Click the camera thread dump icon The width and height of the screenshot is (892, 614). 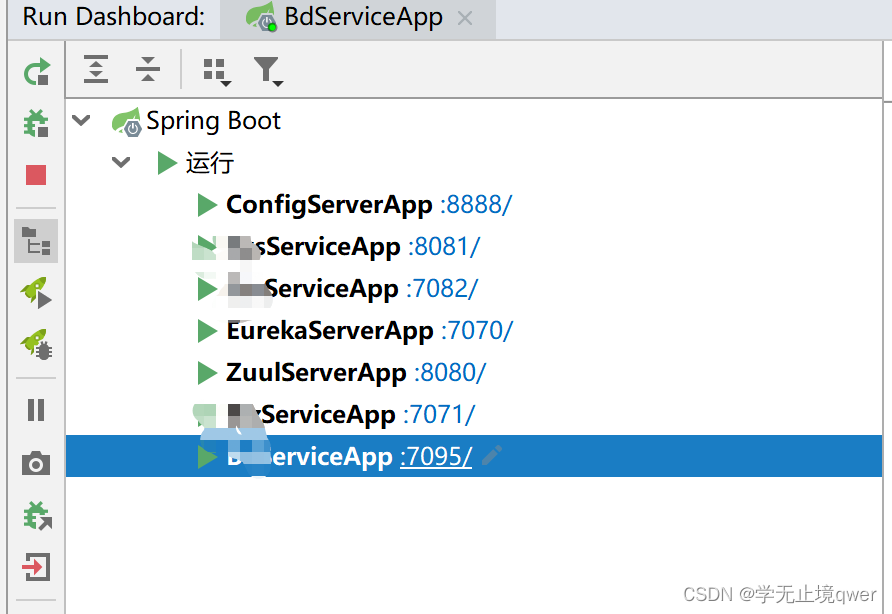pos(36,464)
